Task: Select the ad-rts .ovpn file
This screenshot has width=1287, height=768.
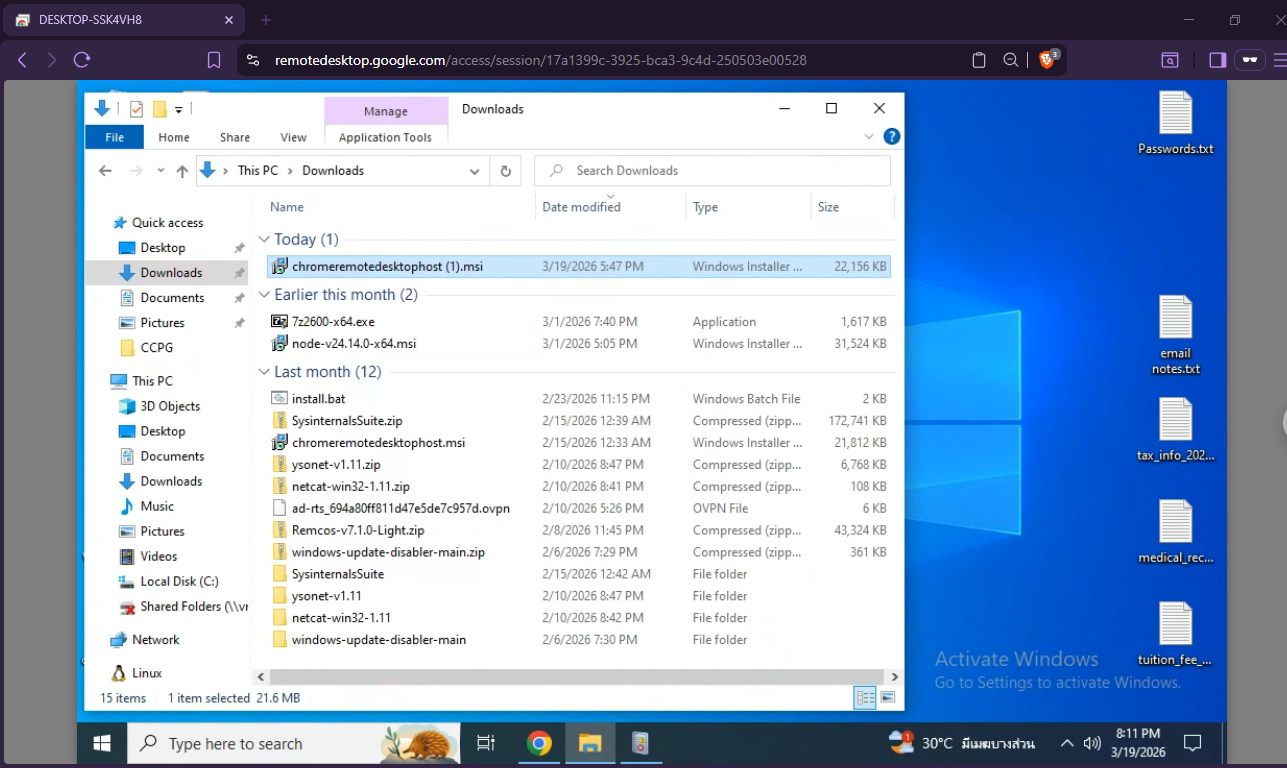Action: point(578,508)
